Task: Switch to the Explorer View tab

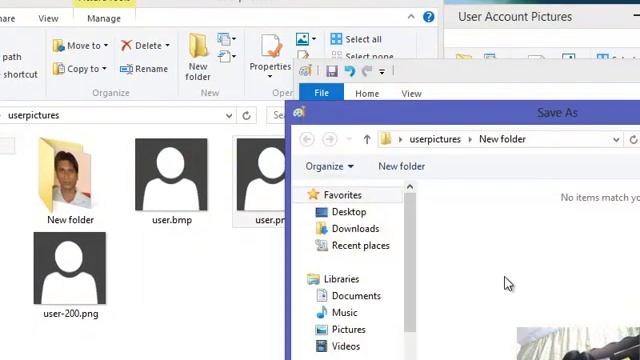Action: (x=48, y=18)
